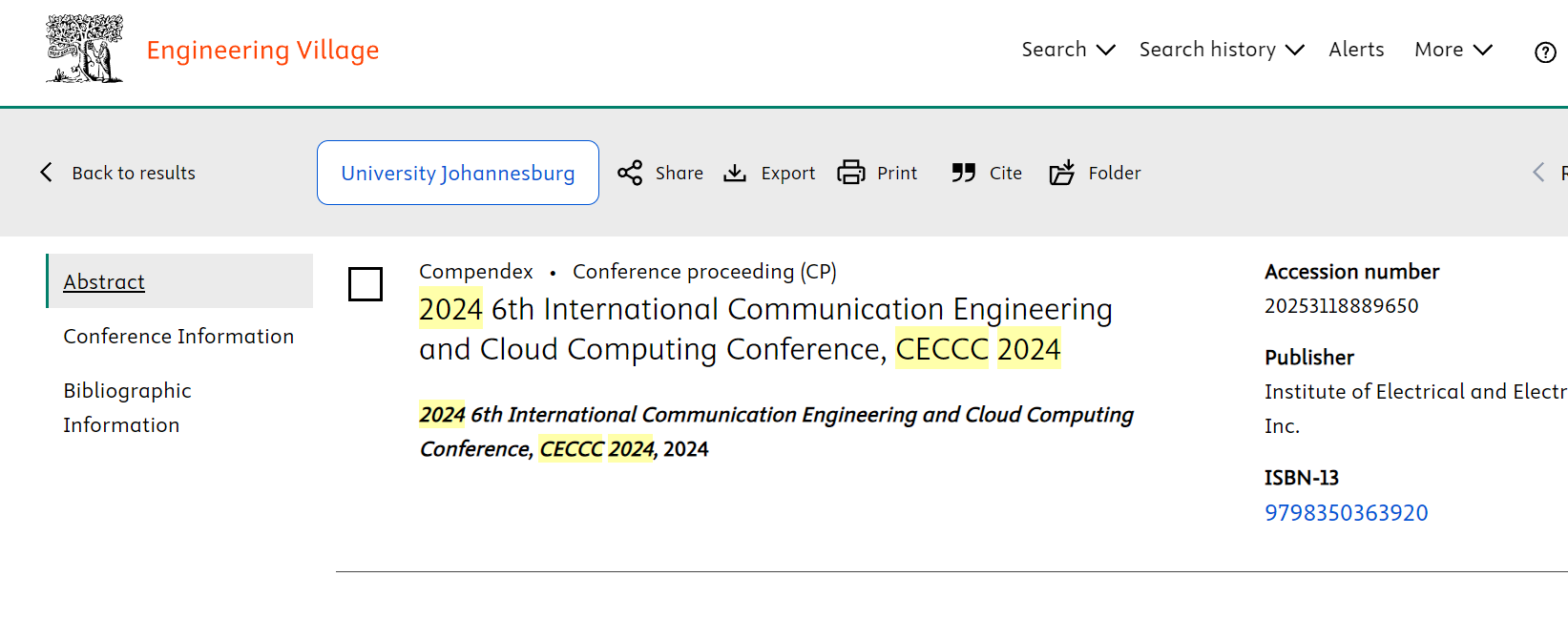Select the Abstract section tab
Image resolution: width=1568 pixels, height=618 pixels.
(x=179, y=281)
